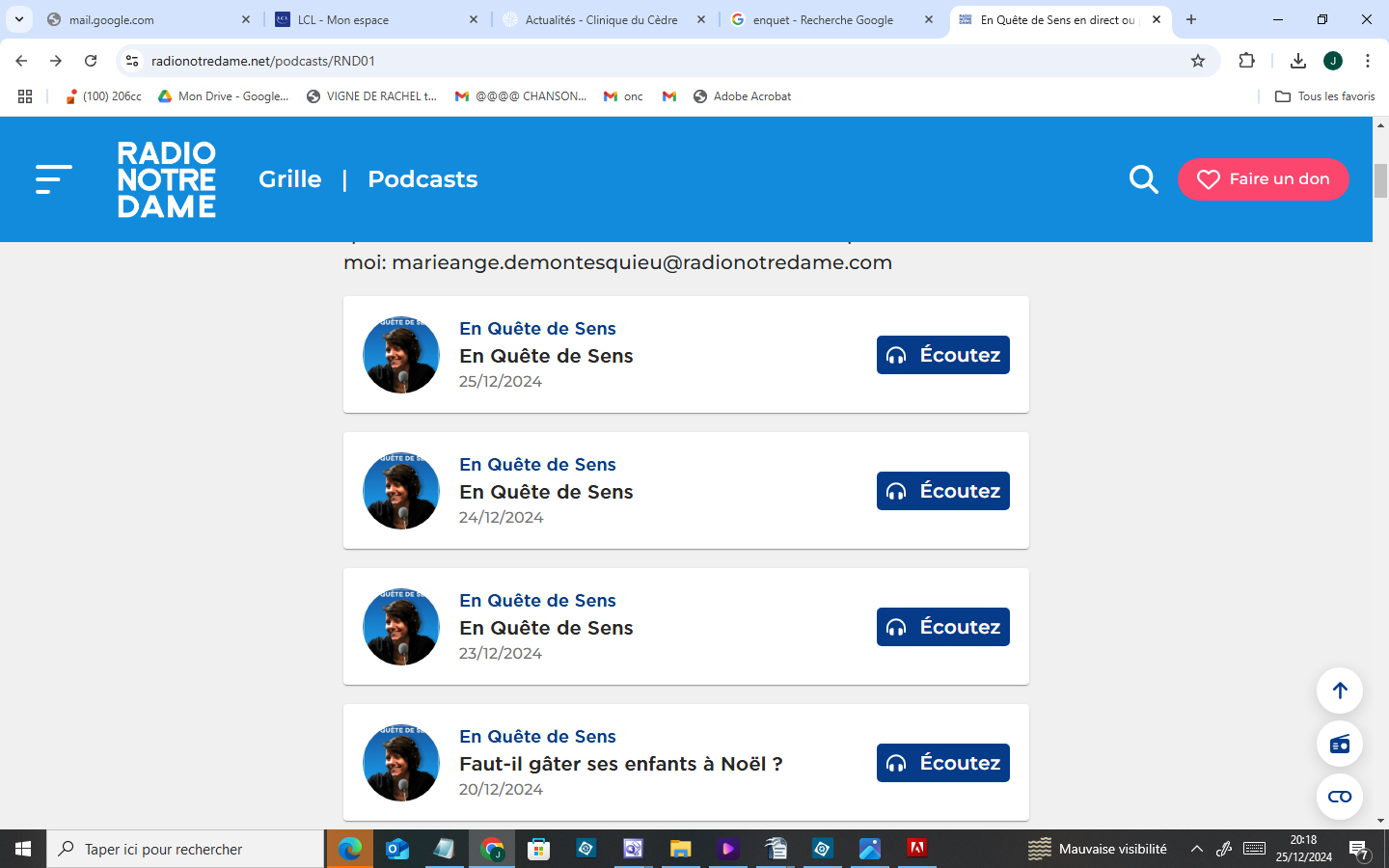Close the En Quête de Sens tab
This screenshot has width=1389, height=868.
1157,19
